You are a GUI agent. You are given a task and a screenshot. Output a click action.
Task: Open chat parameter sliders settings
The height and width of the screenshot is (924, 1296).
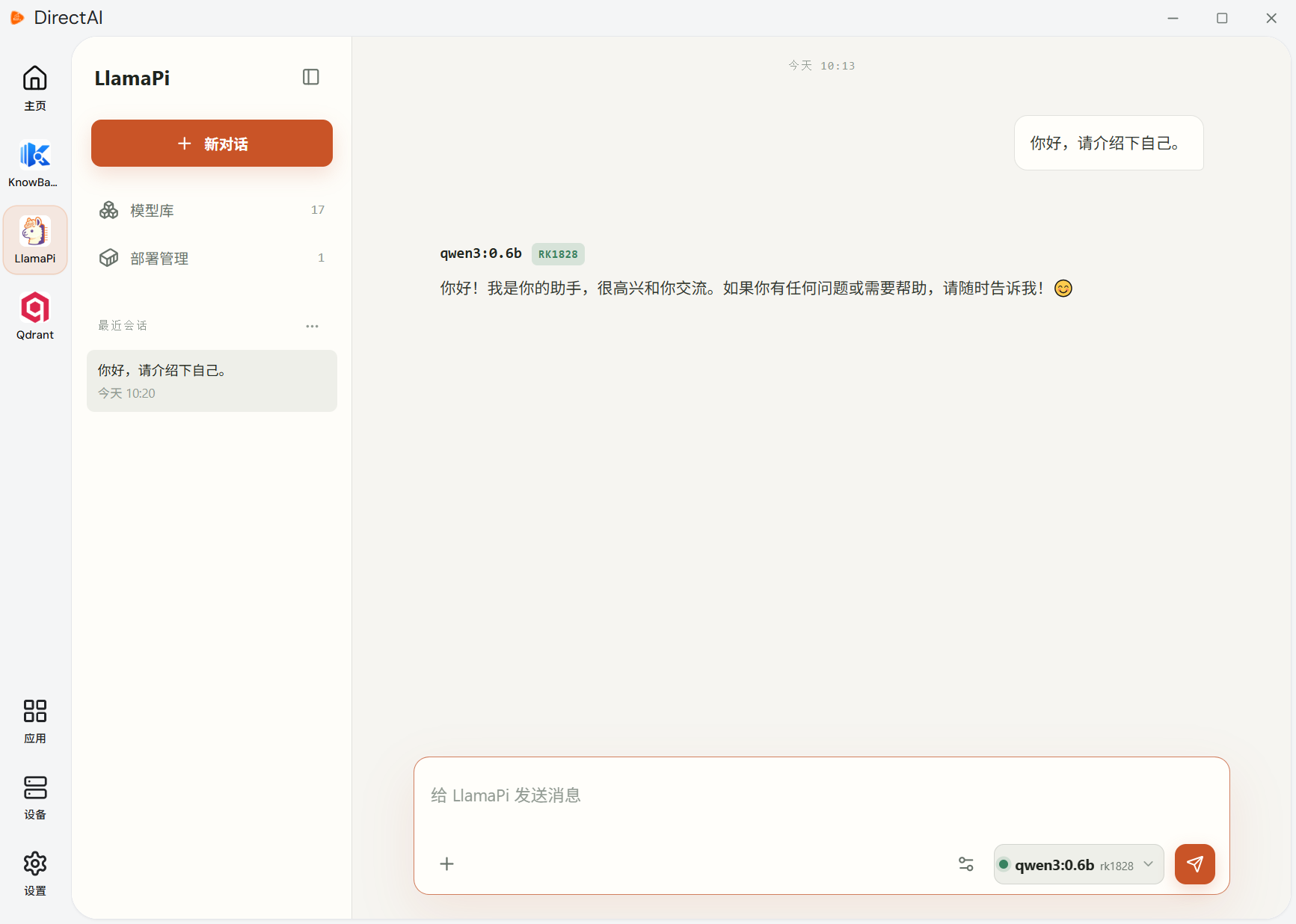tap(965, 864)
